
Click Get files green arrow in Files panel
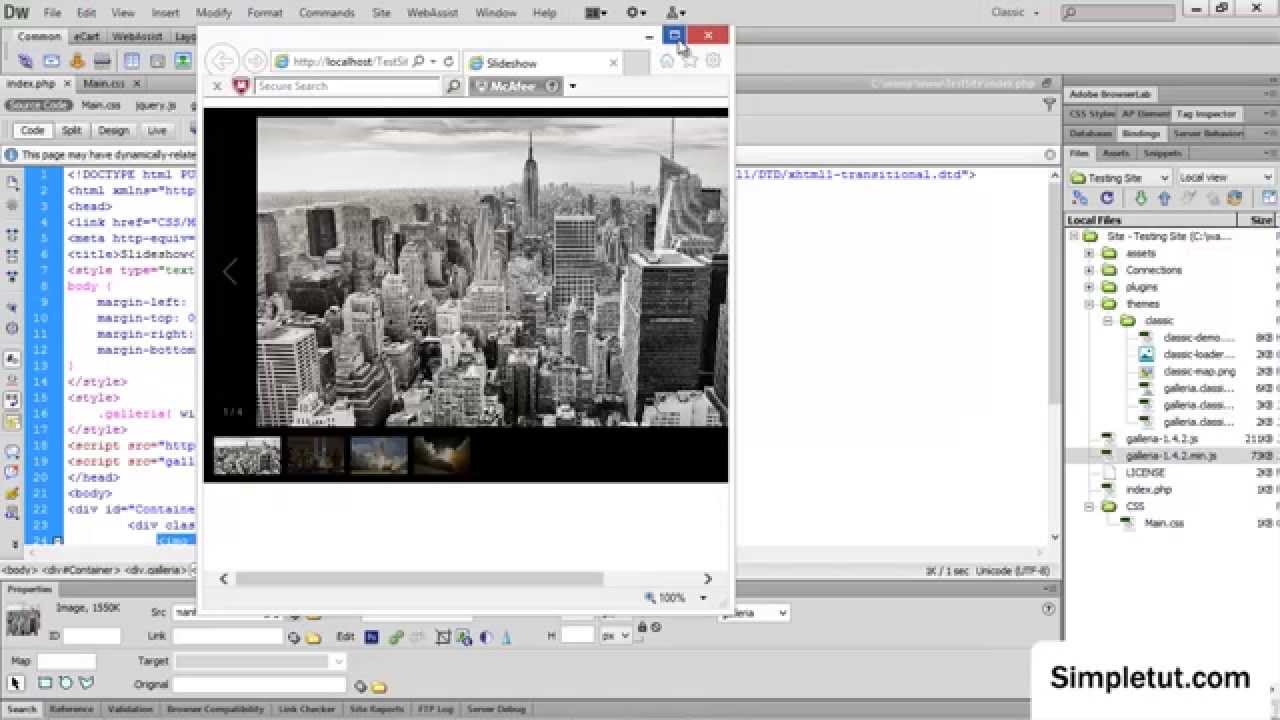(1142, 197)
